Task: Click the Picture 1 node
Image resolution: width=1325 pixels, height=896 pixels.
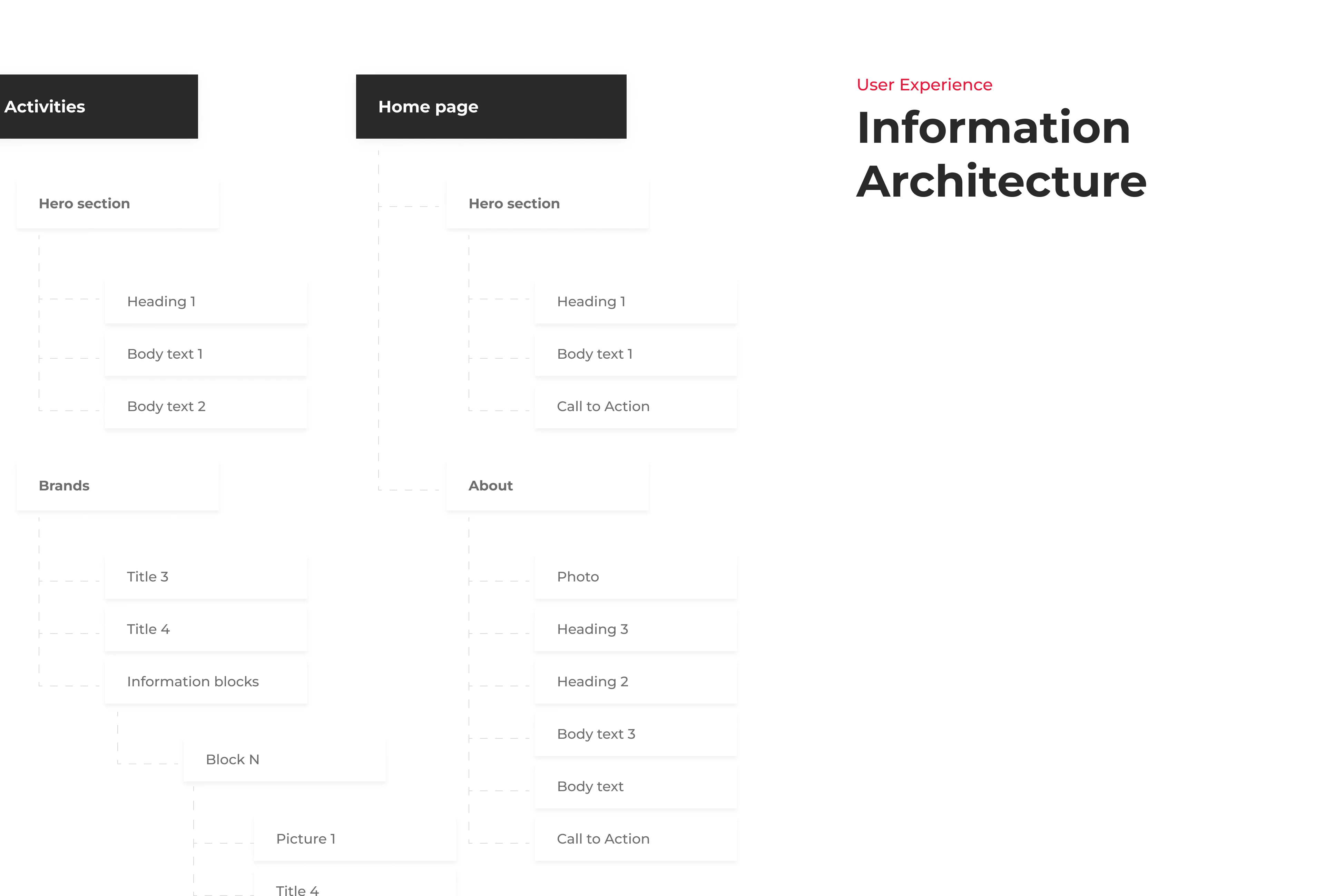Action: click(x=354, y=839)
